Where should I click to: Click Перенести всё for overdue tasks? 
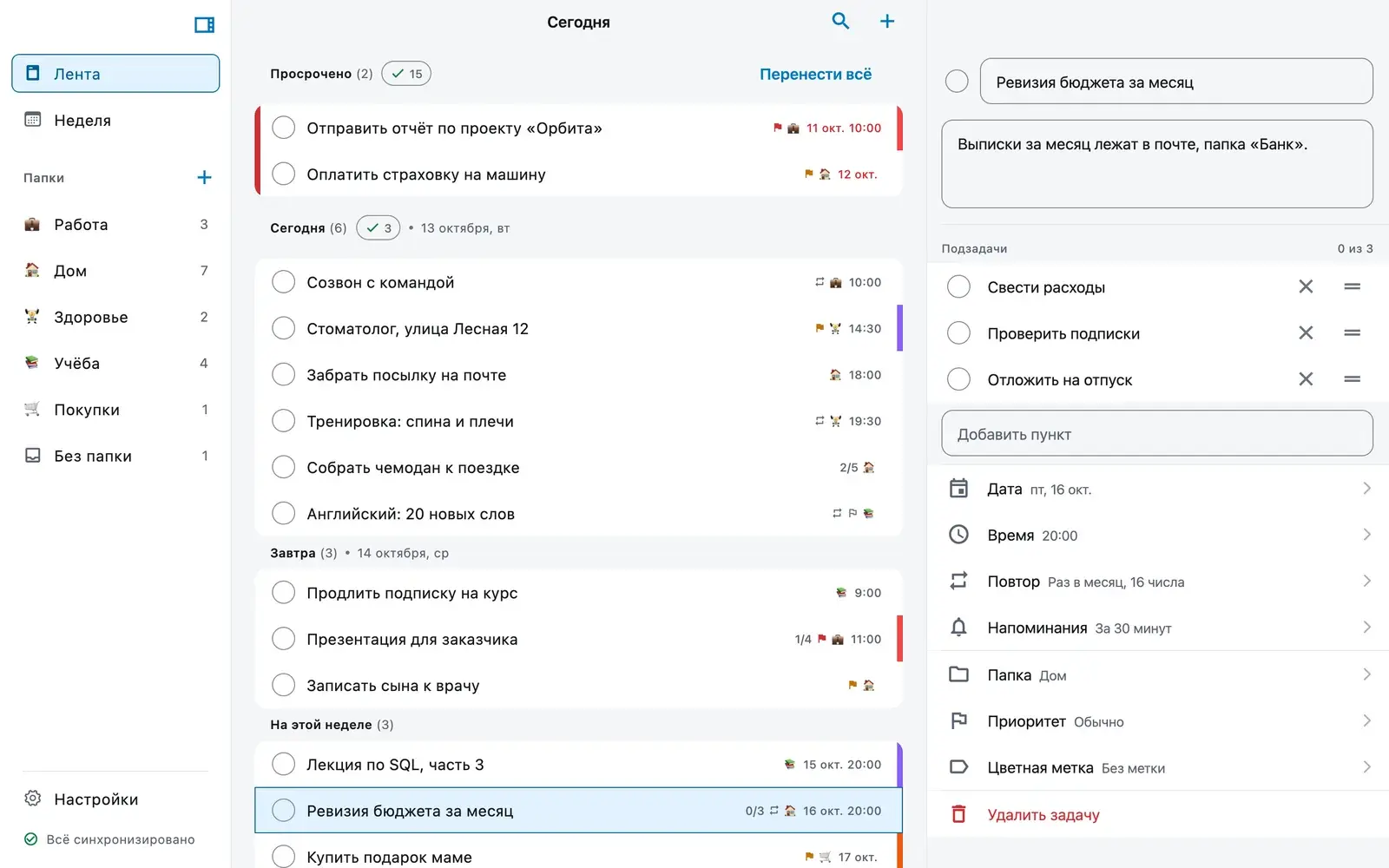[x=815, y=74]
